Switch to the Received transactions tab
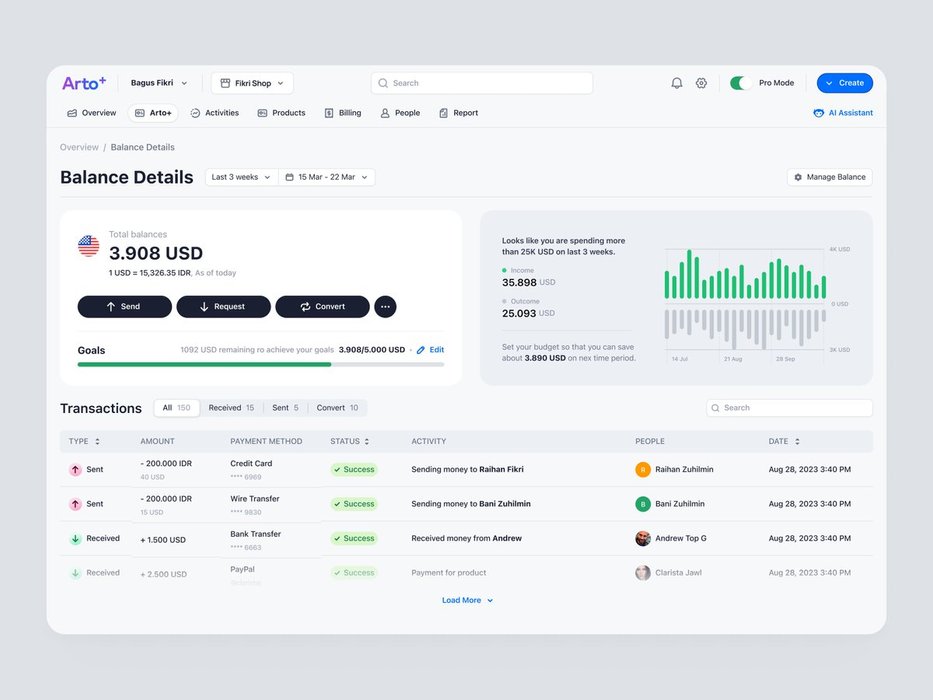933x700 pixels. [231, 408]
